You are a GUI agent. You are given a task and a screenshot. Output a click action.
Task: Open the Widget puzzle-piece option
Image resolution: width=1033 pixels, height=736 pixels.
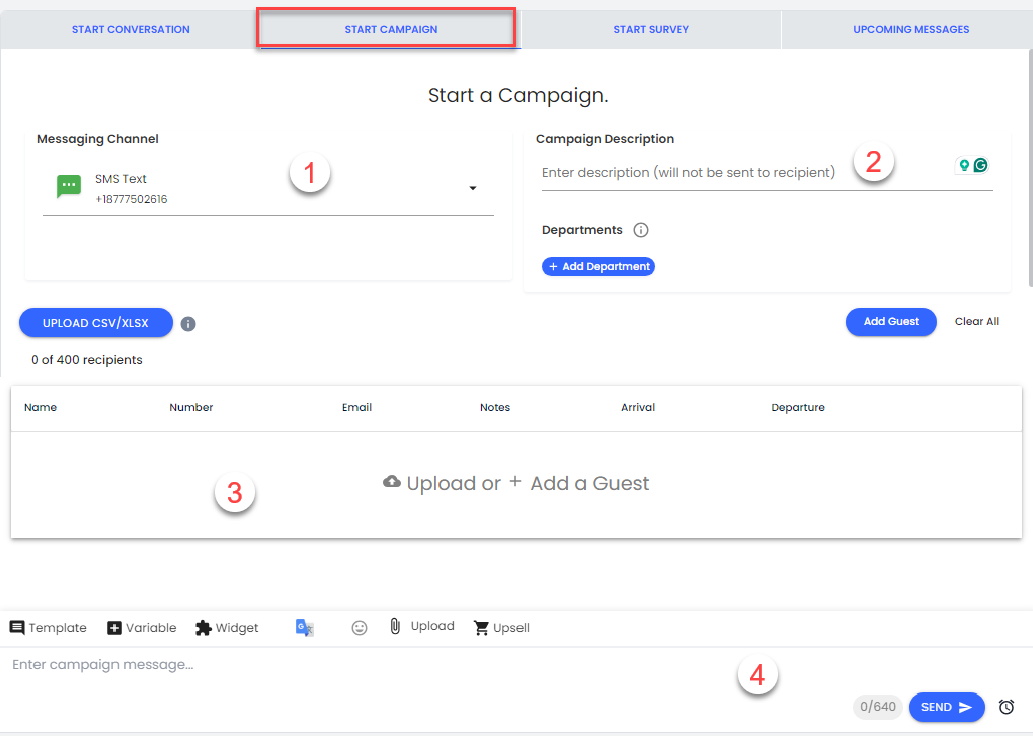coord(226,628)
